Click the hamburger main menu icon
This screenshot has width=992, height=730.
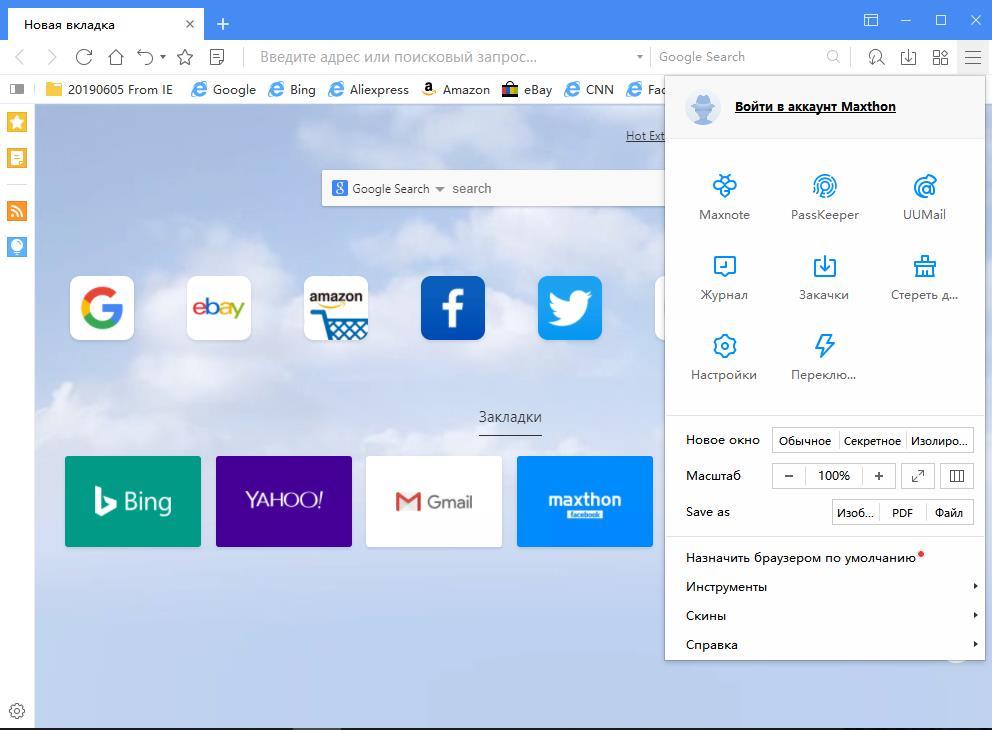tap(973, 57)
